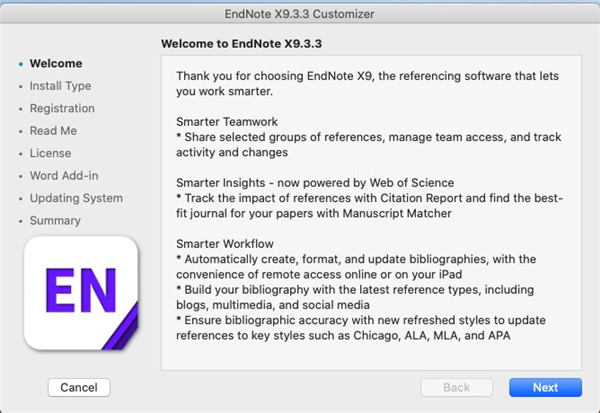
Task: Select the Welcome step in sidebar
Action: click(56, 63)
